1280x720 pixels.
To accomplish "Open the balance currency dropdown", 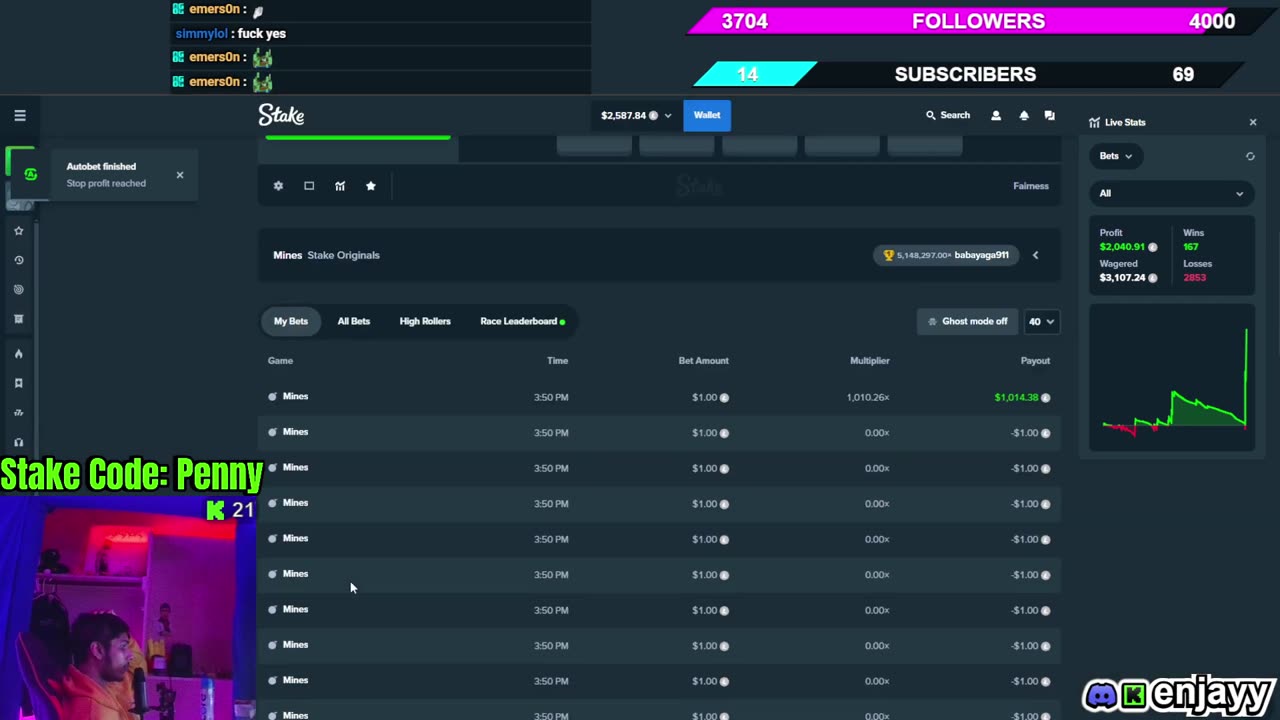I will 636,115.
